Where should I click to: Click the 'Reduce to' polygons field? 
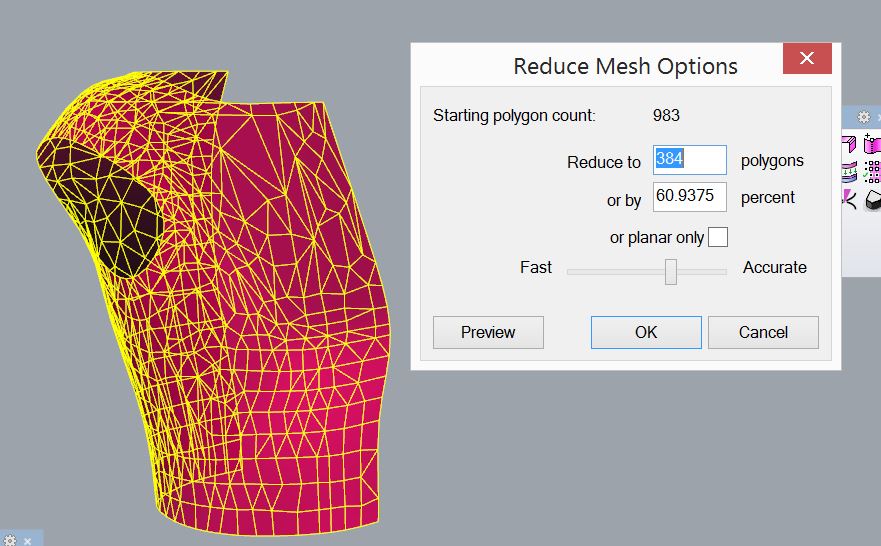pyautogui.click(x=690, y=160)
